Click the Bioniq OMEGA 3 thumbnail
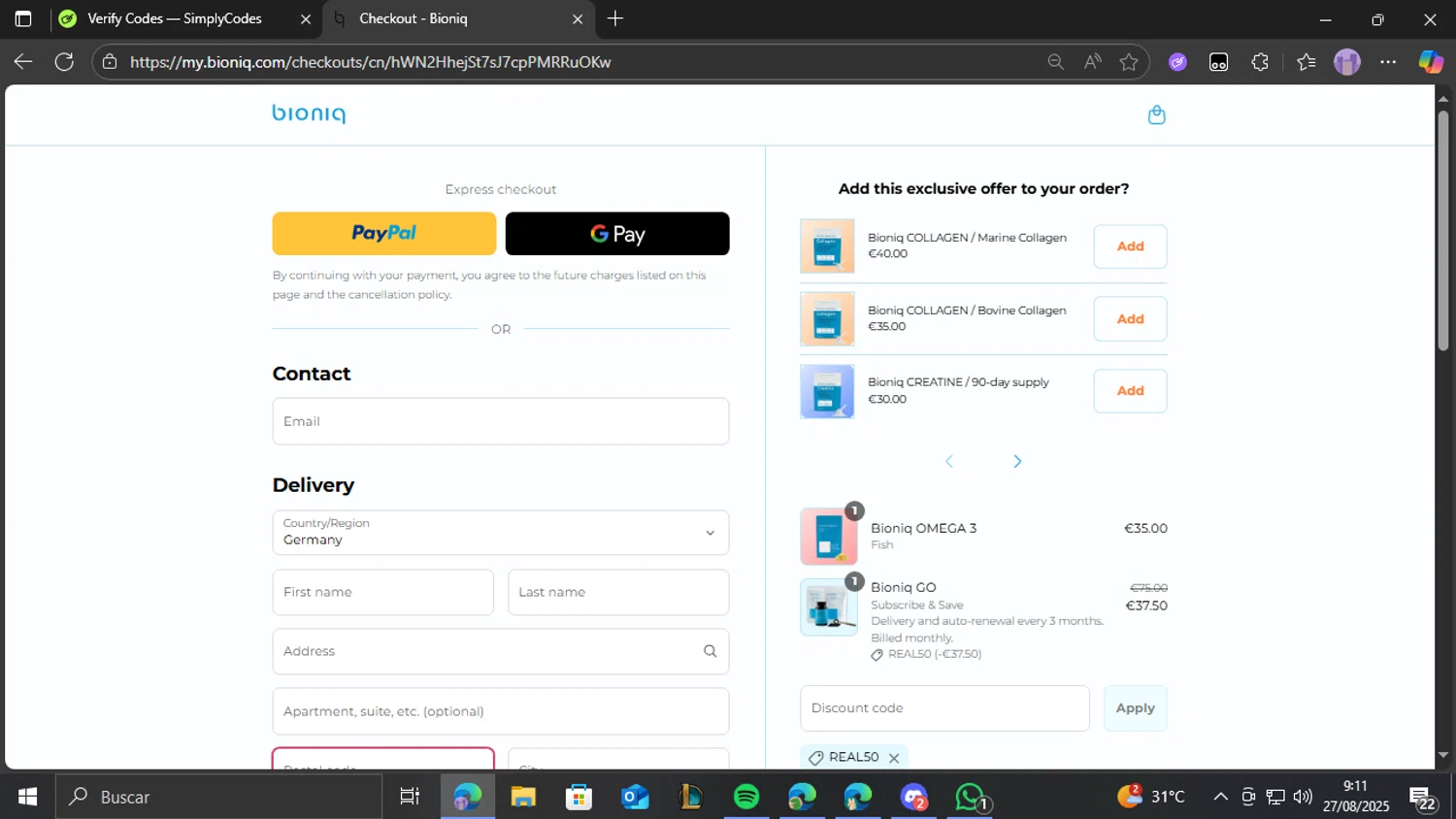 829,536
